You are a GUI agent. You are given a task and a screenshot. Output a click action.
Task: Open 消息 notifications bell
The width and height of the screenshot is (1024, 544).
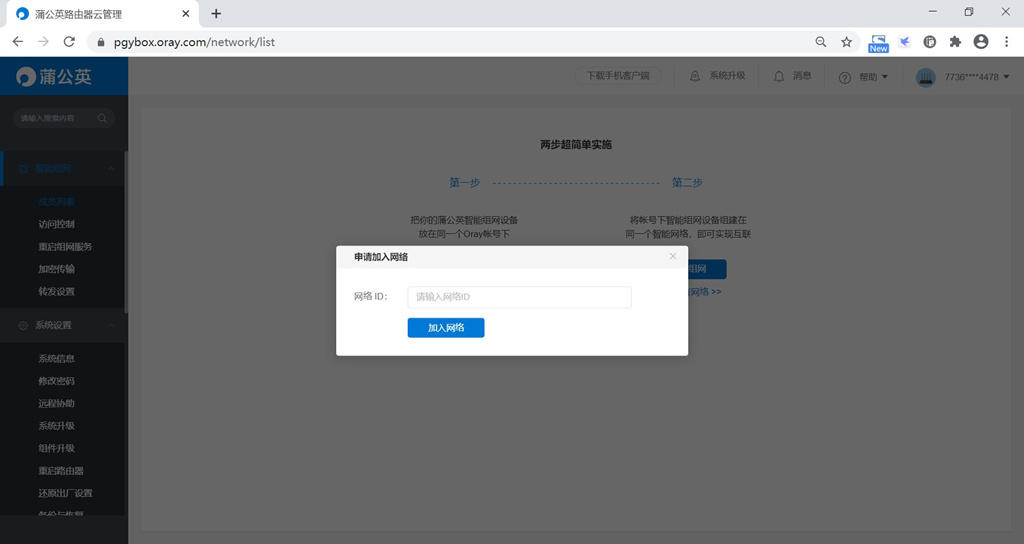(792, 76)
